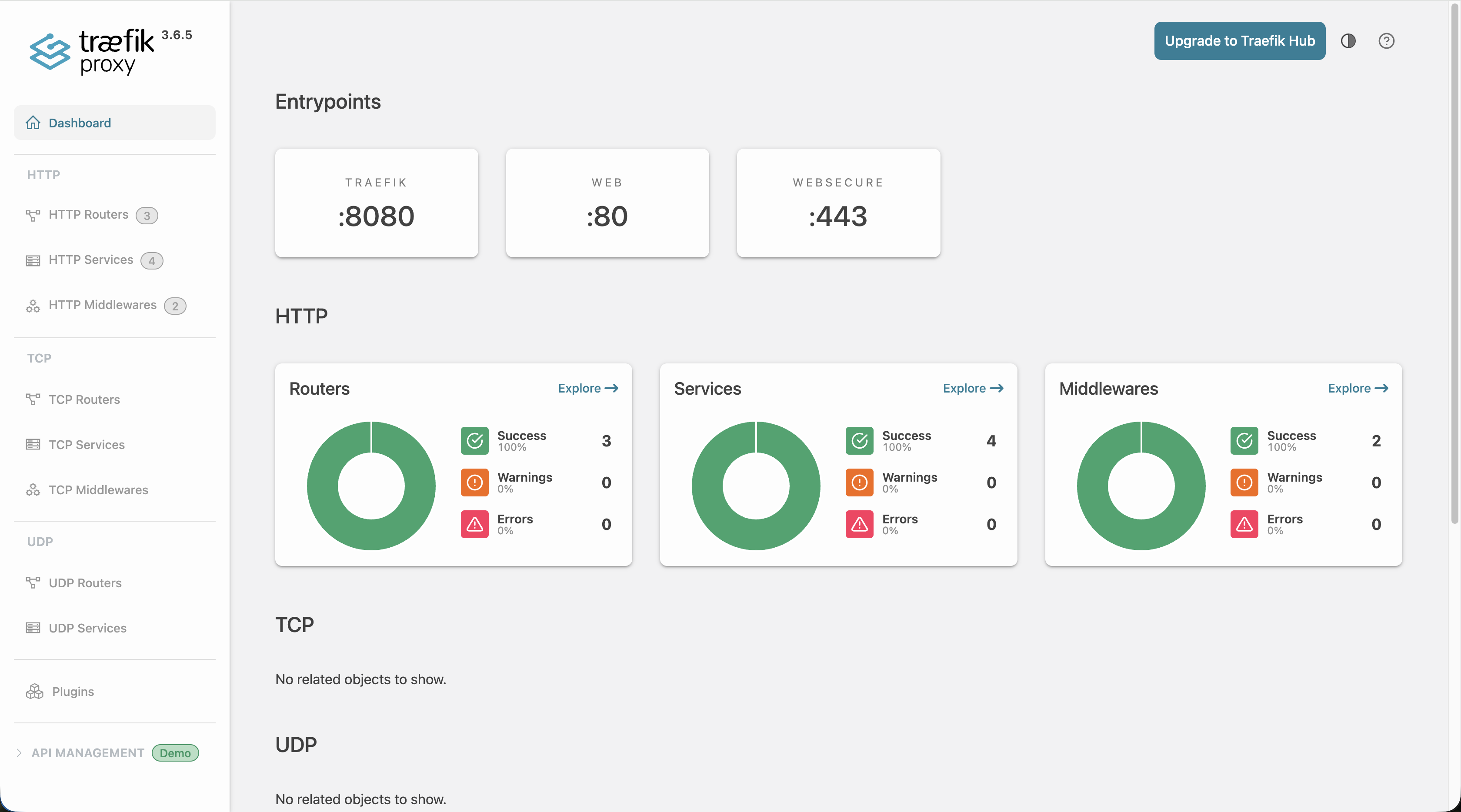
Task: Open the help question mark icon
Action: pyautogui.click(x=1386, y=41)
